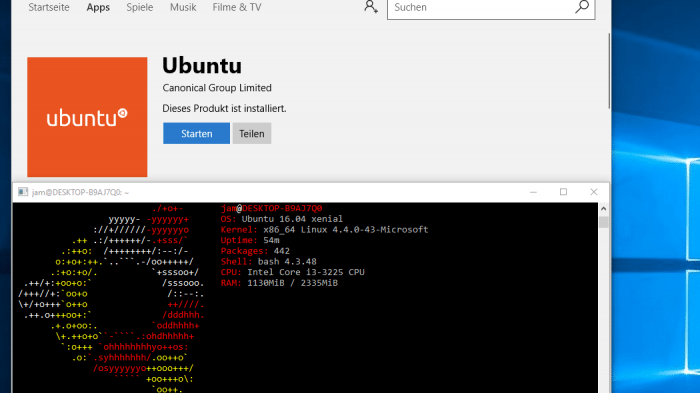Click the orange Ubuntu app logo
The height and width of the screenshot is (393, 700).
[87, 117]
